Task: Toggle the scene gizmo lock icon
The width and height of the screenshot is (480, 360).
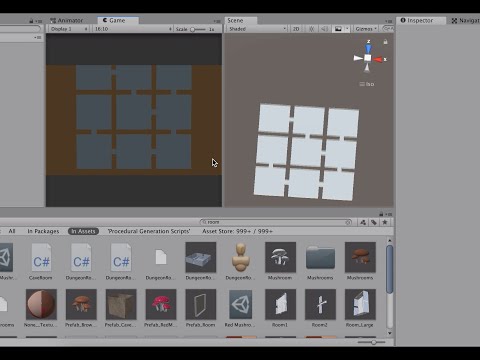Action: click(x=385, y=42)
